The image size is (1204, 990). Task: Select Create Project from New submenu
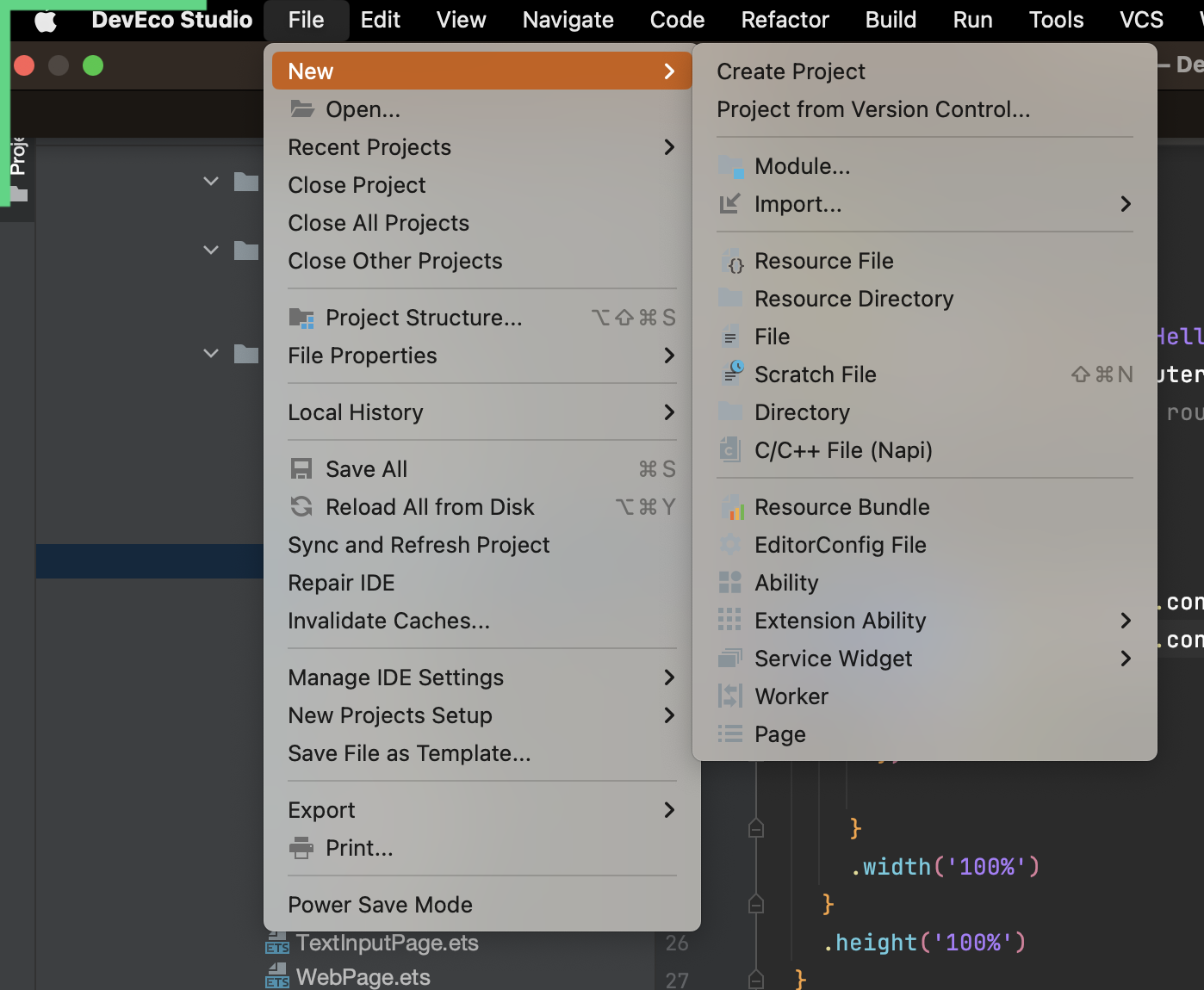click(925, 71)
